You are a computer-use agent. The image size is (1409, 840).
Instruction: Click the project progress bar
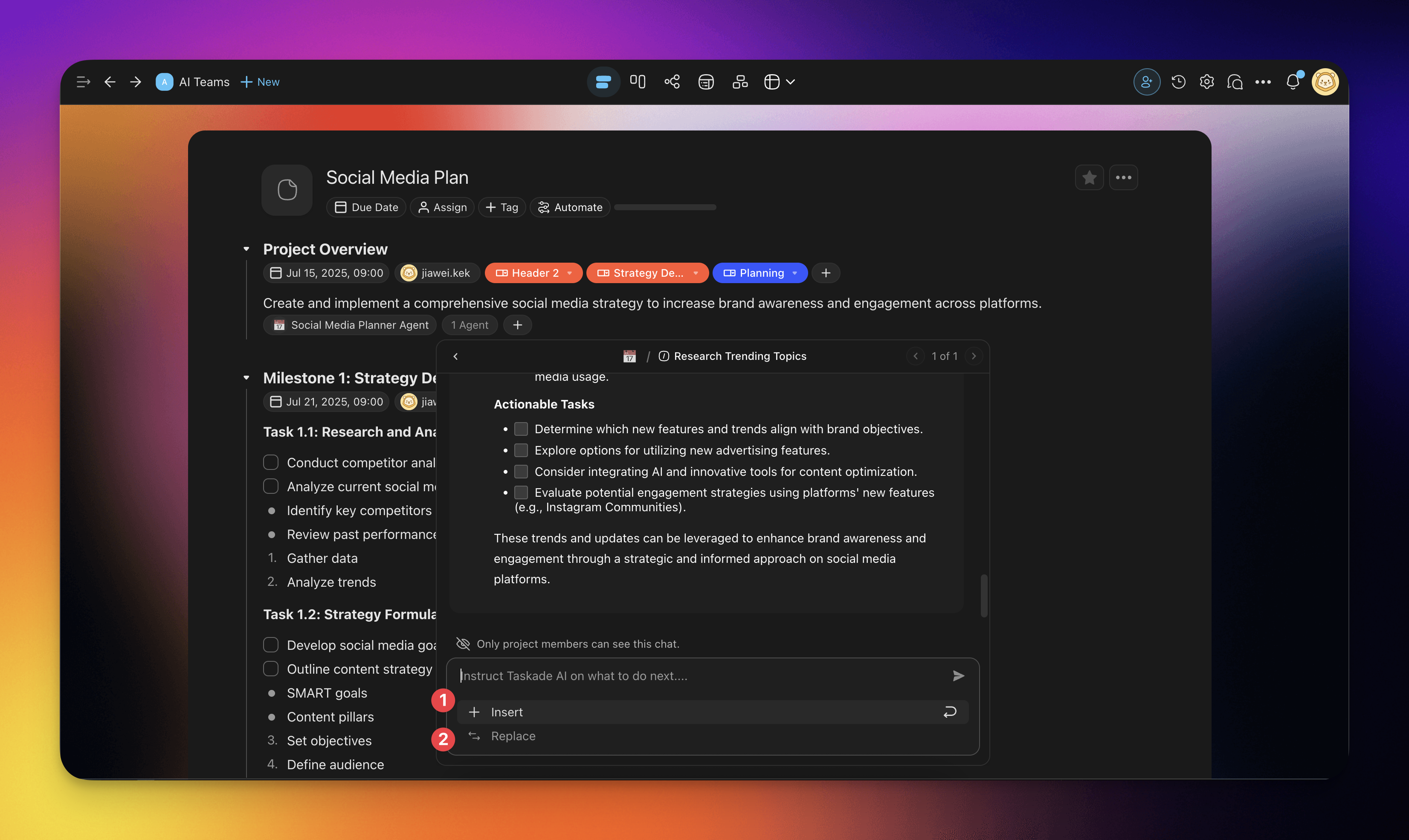[x=665, y=207]
